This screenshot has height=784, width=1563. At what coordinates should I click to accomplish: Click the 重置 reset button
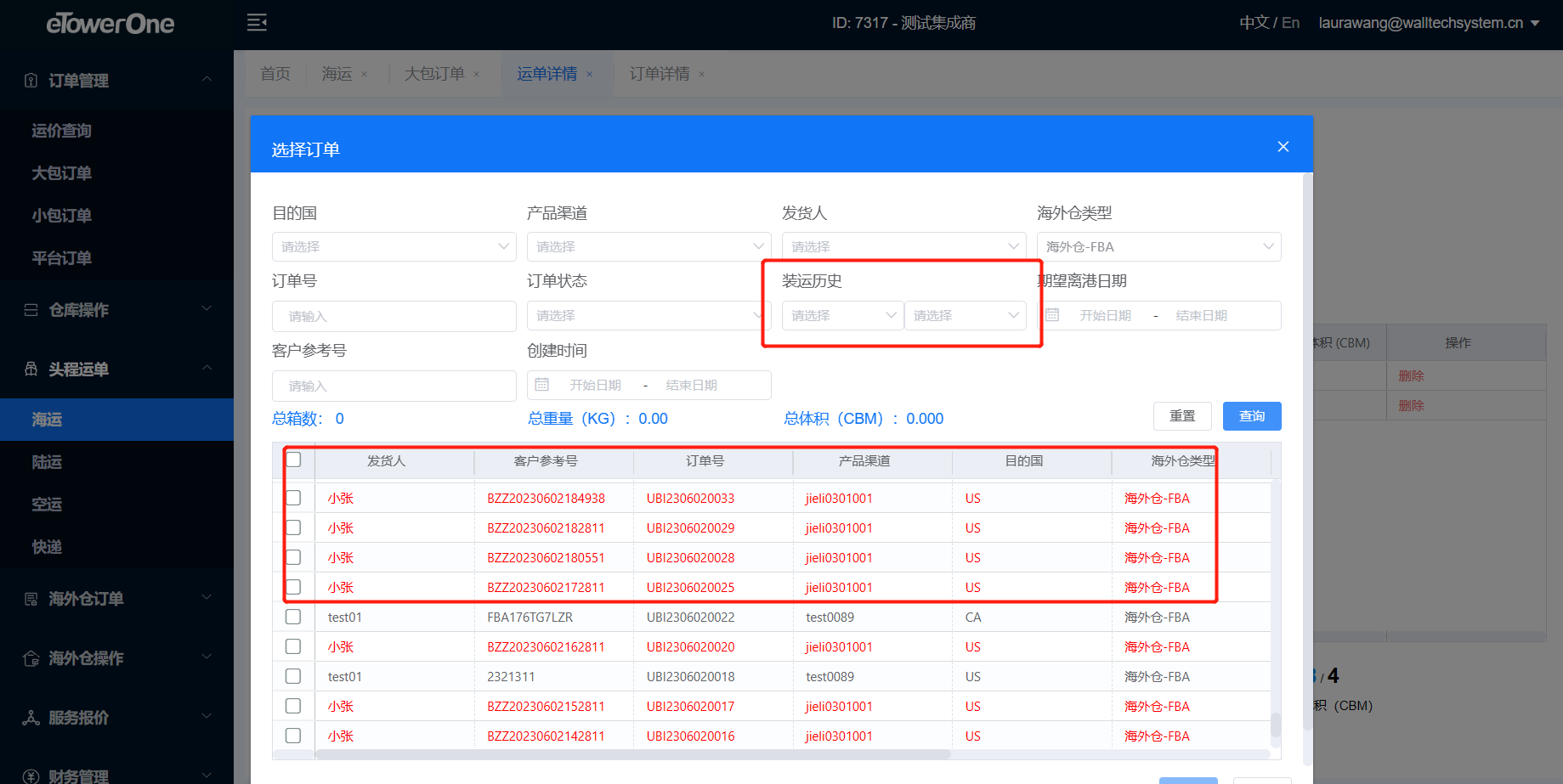(1182, 416)
